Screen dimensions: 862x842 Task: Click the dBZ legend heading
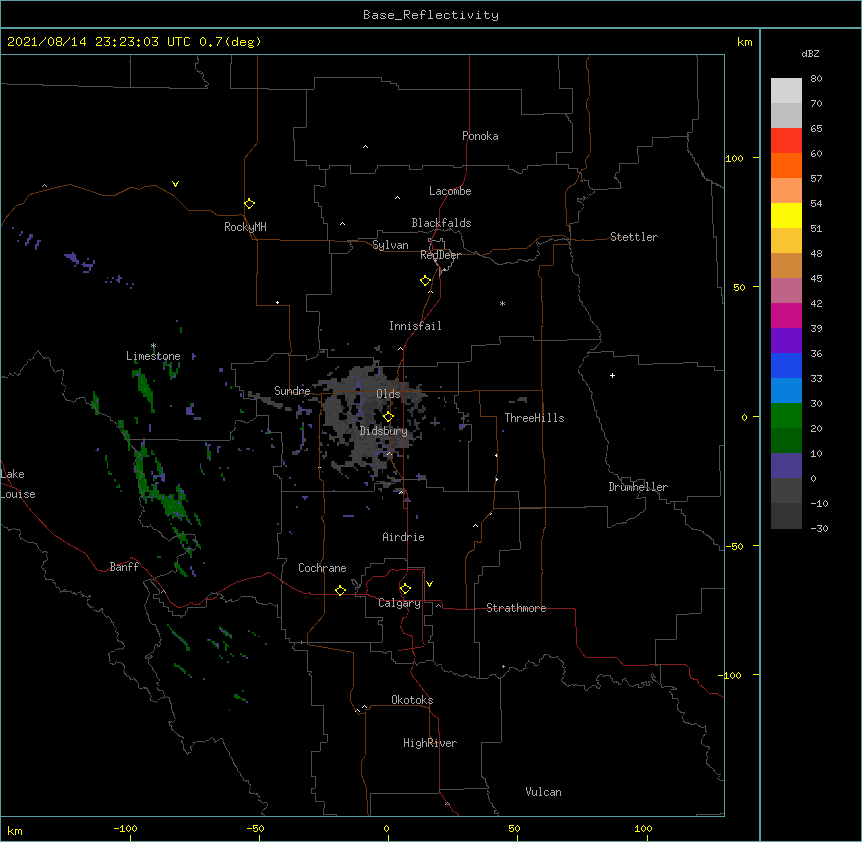point(810,53)
